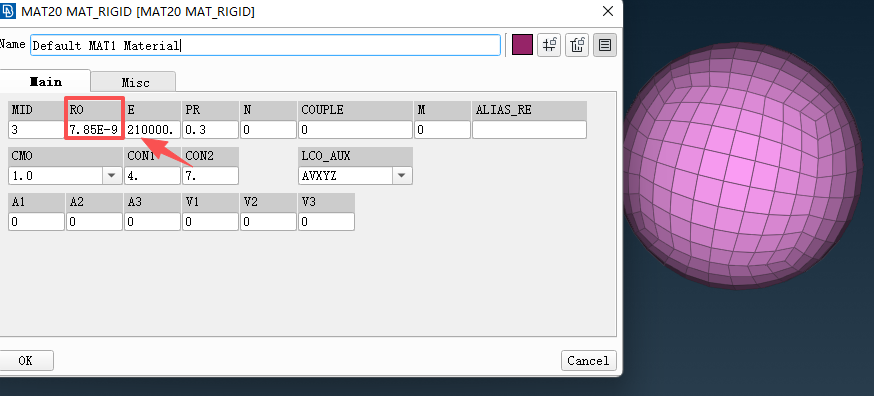Open the CMO dropdown arrow

(111, 176)
